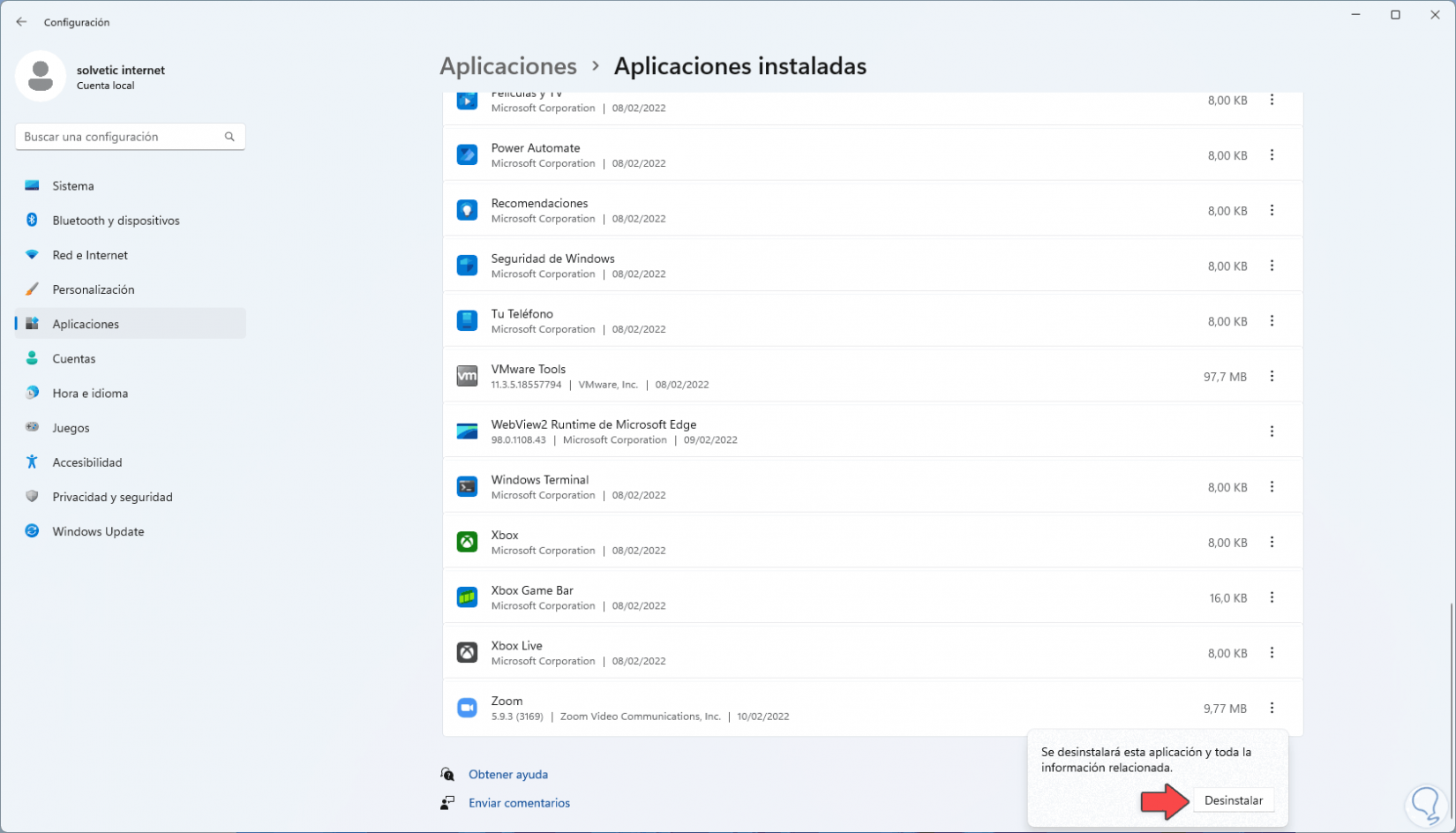The width and height of the screenshot is (1456, 833).
Task: Click the Recomendaciones lightbulb icon
Action: point(467,210)
